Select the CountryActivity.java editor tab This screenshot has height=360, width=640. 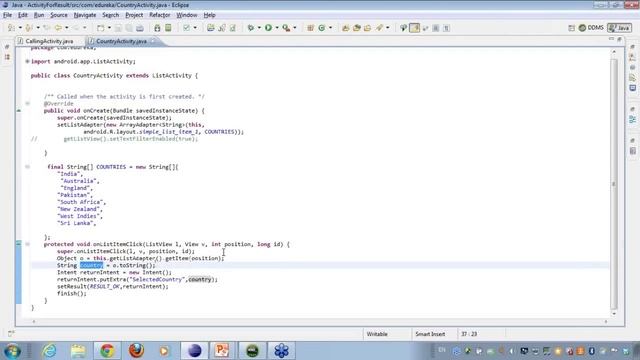coord(121,41)
